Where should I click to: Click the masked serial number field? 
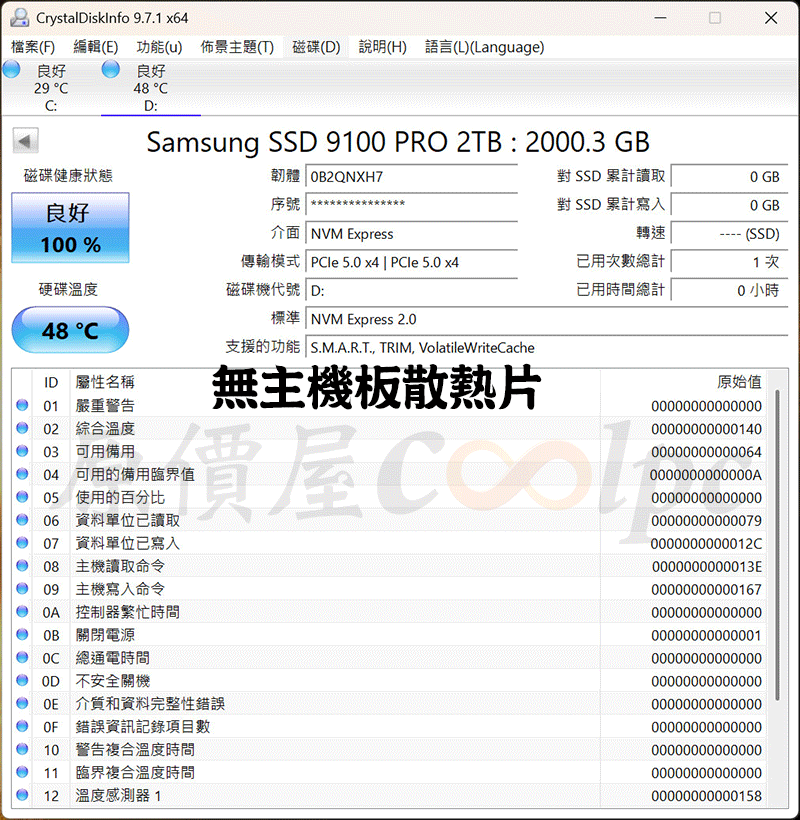411,204
